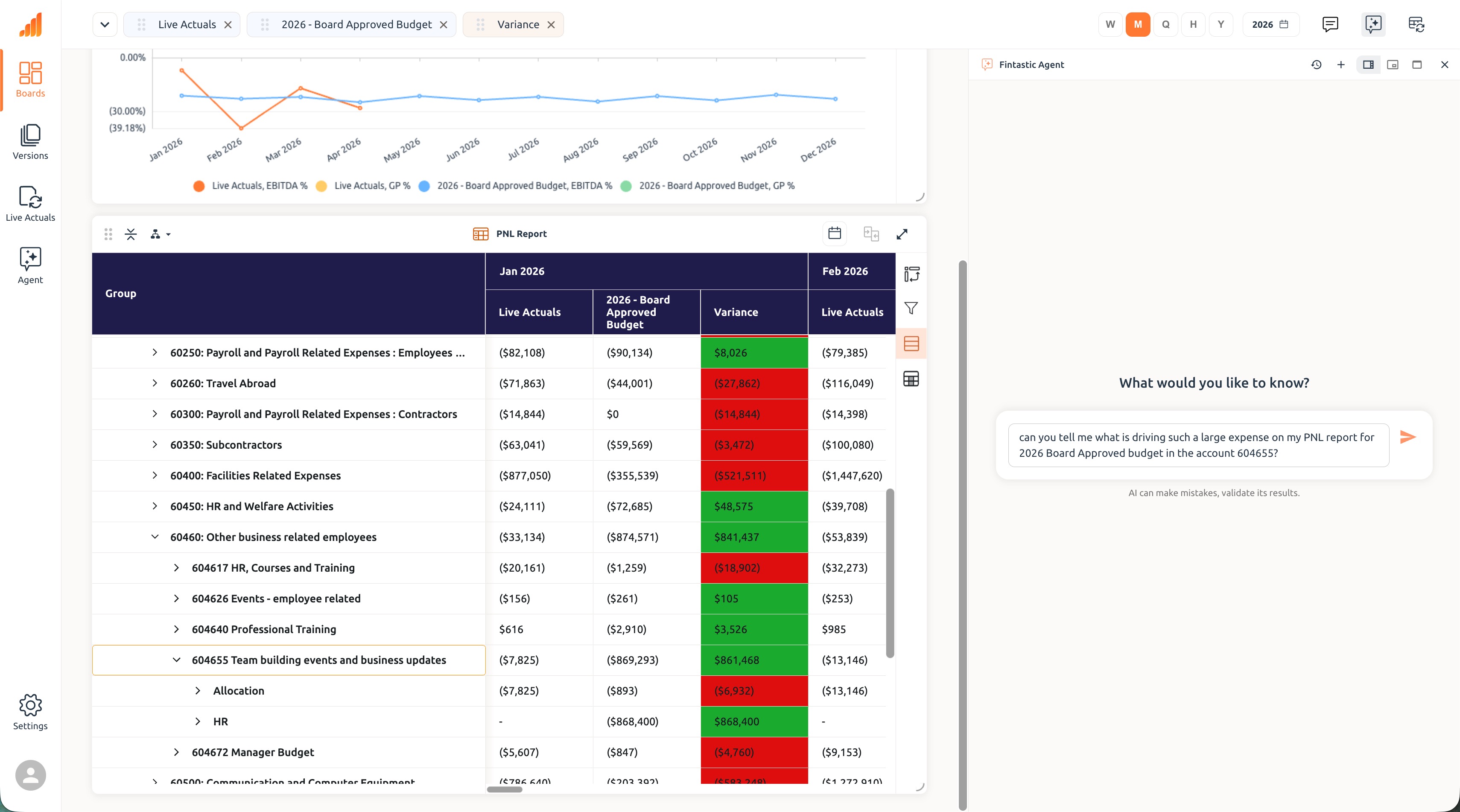Open the Agent sidebar item
The height and width of the screenshot is (812, 1460).
(x=30, y=266)
